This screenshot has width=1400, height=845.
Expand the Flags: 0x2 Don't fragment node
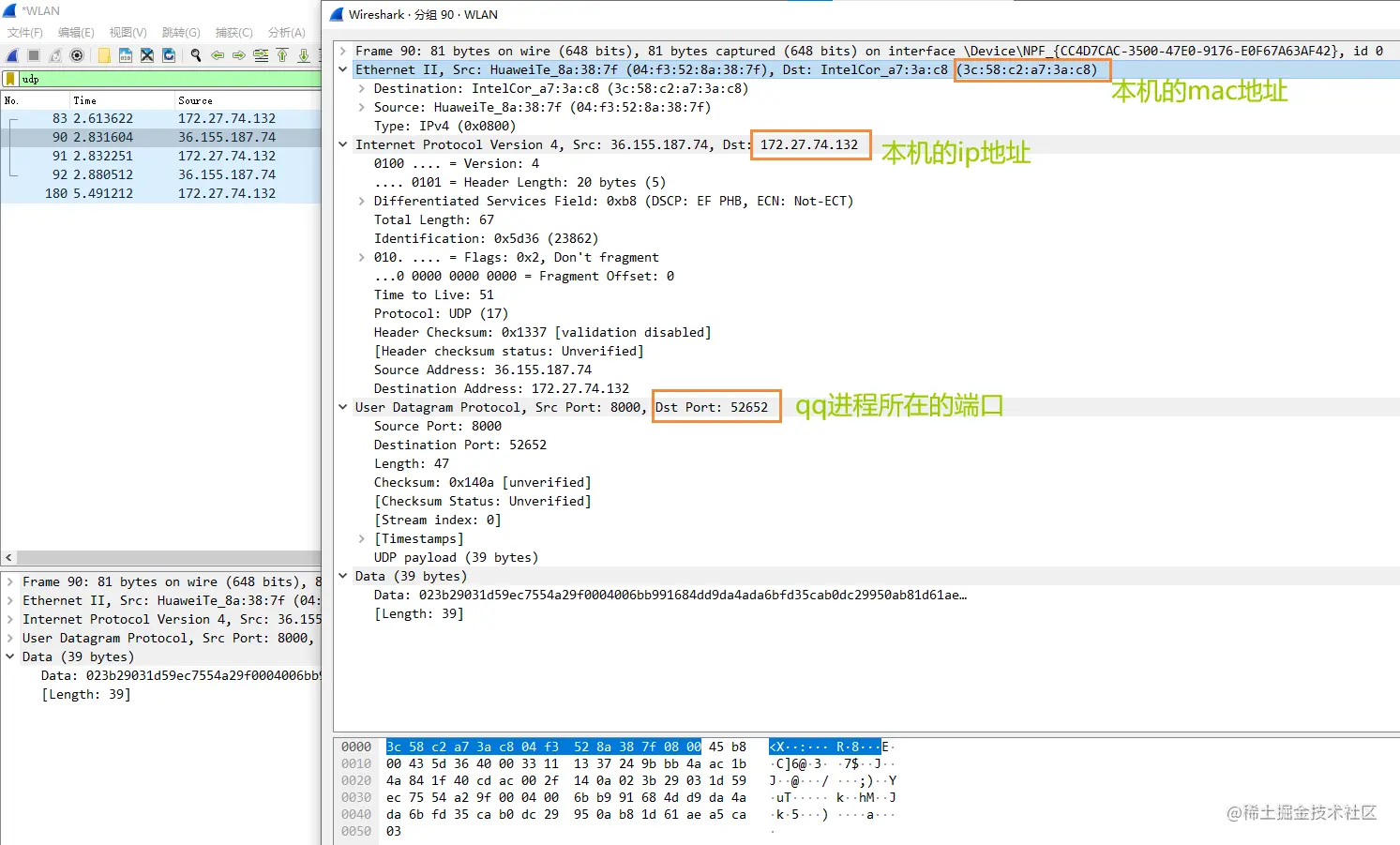tap(362, 257)
